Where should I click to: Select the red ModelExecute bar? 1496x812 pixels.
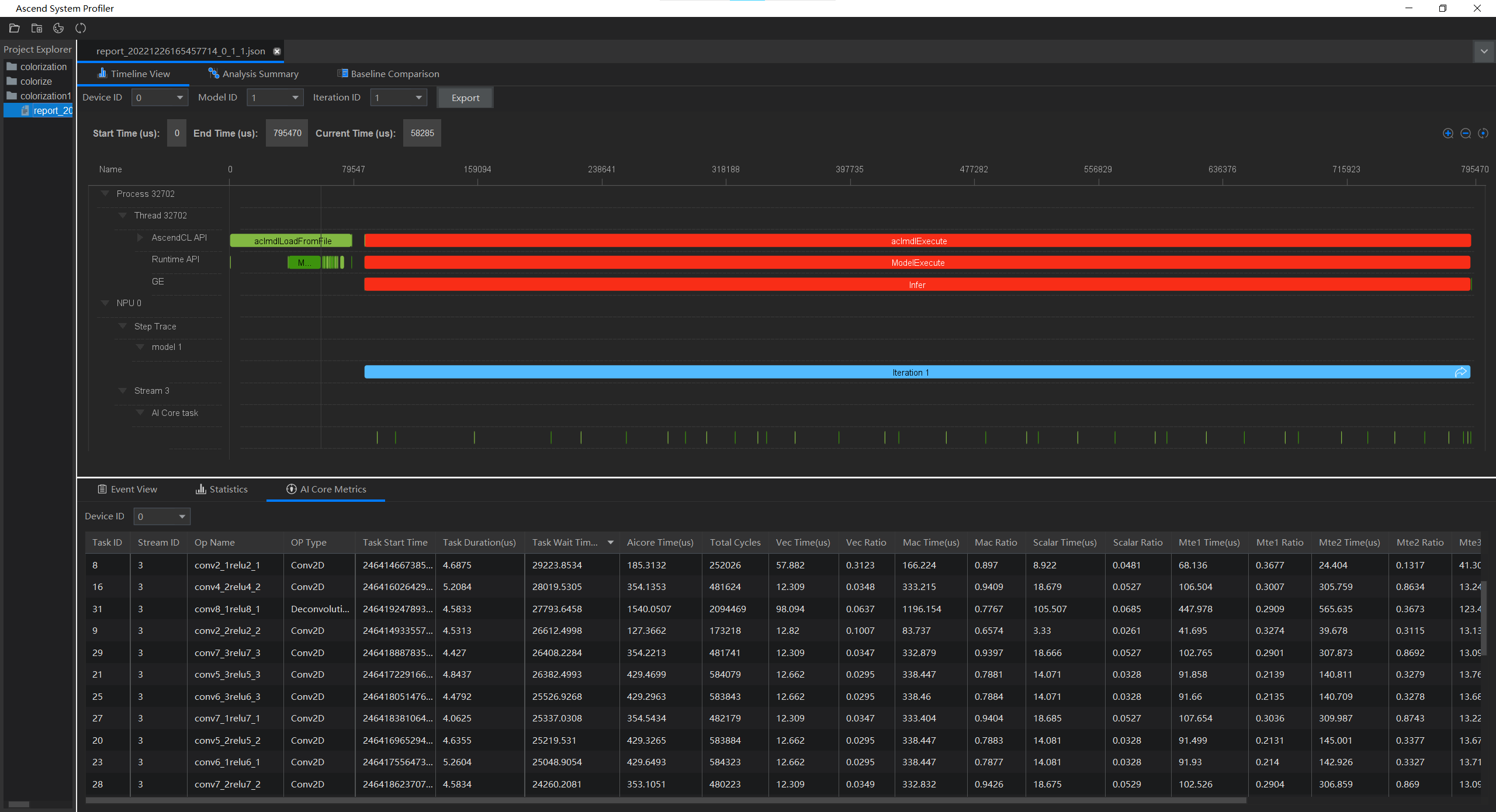tap(917, 263)
